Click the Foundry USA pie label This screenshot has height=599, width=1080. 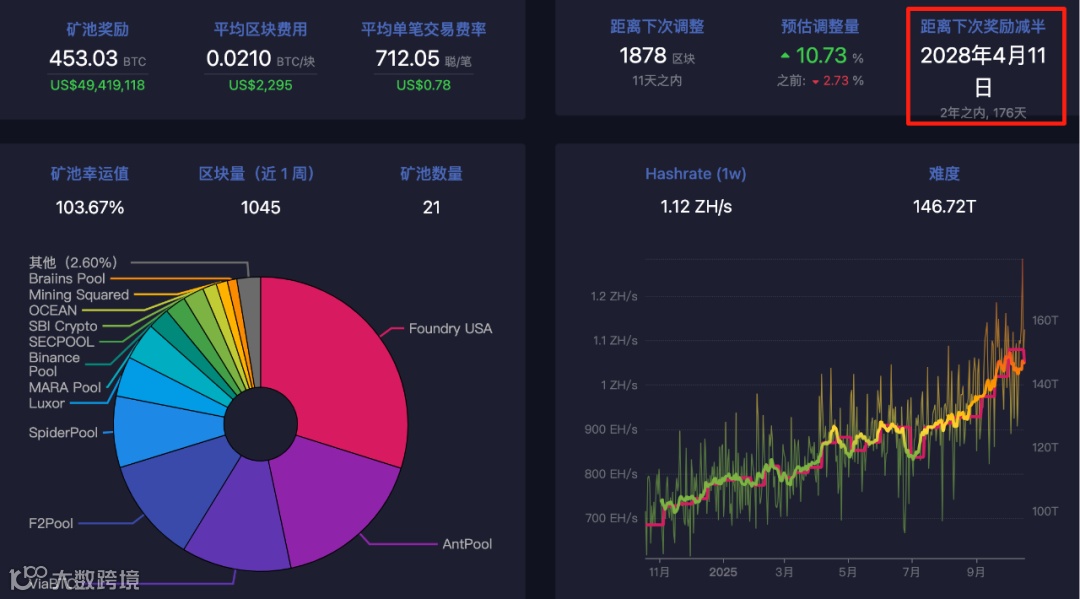pos(450,328)
